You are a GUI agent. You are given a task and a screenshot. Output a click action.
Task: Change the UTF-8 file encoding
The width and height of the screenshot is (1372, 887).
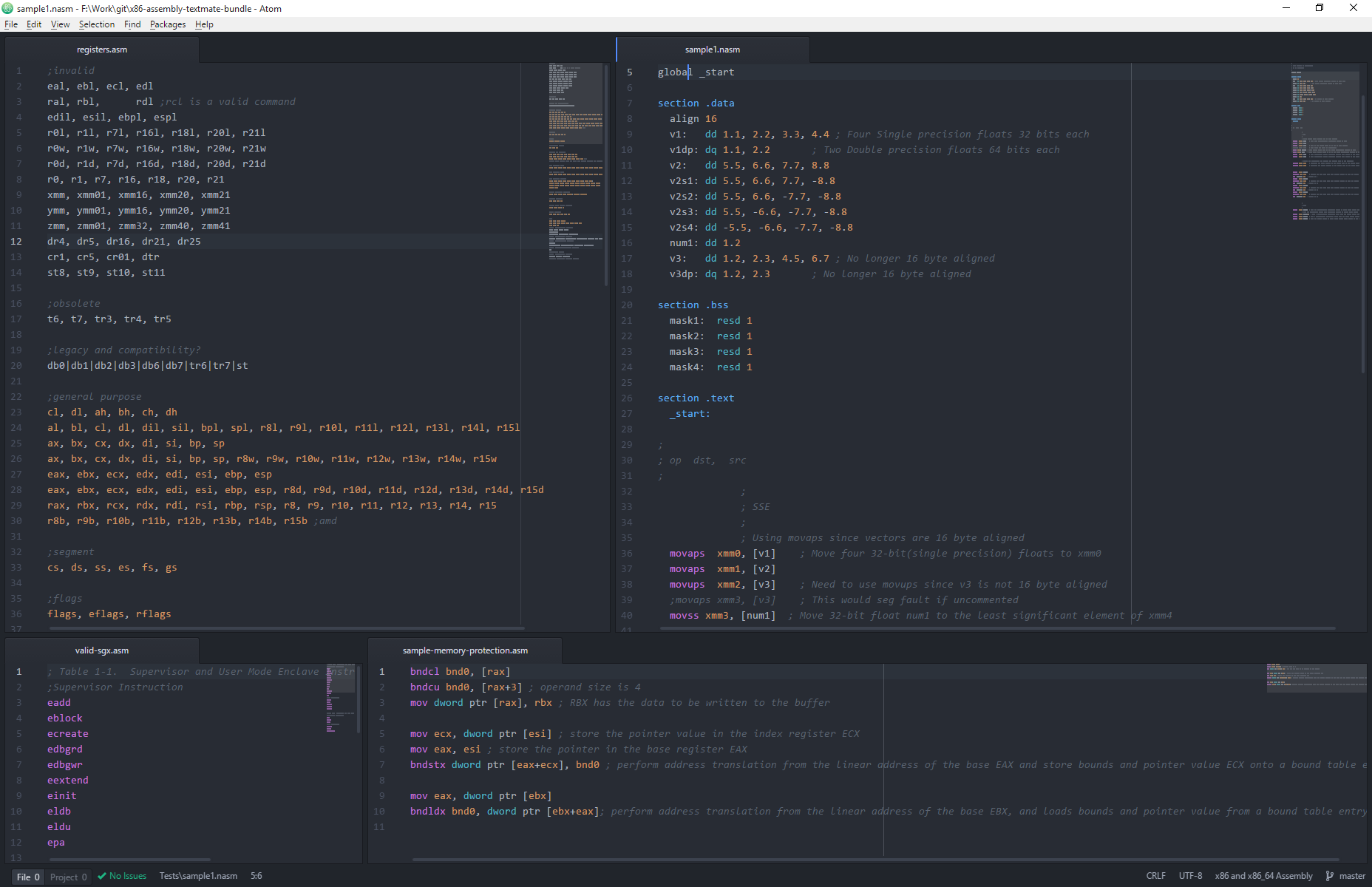click(1190, 876)
